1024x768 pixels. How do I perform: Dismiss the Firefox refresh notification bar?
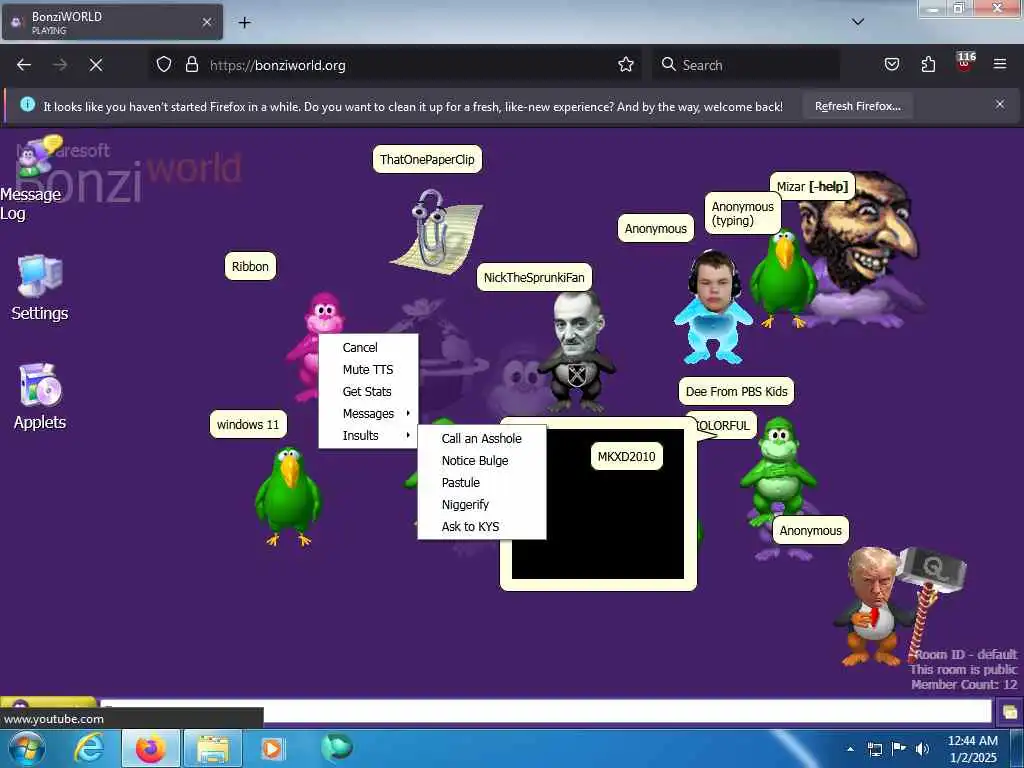(x=1000, y=104)
